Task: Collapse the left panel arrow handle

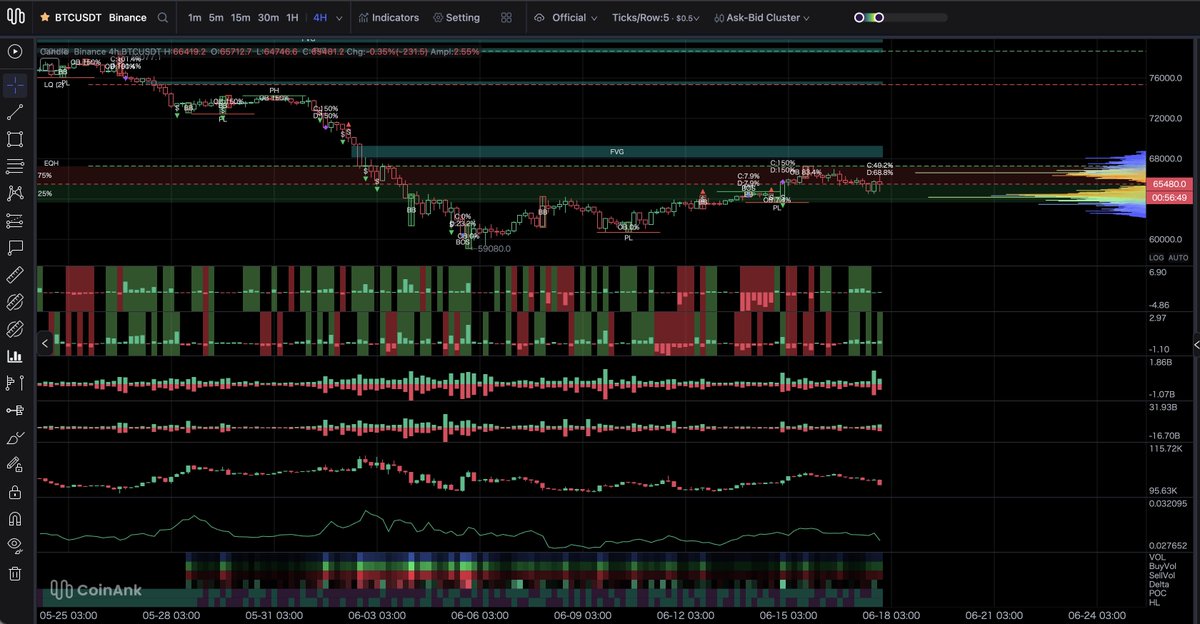Action: pyautogui.click(x=44, y=343)
